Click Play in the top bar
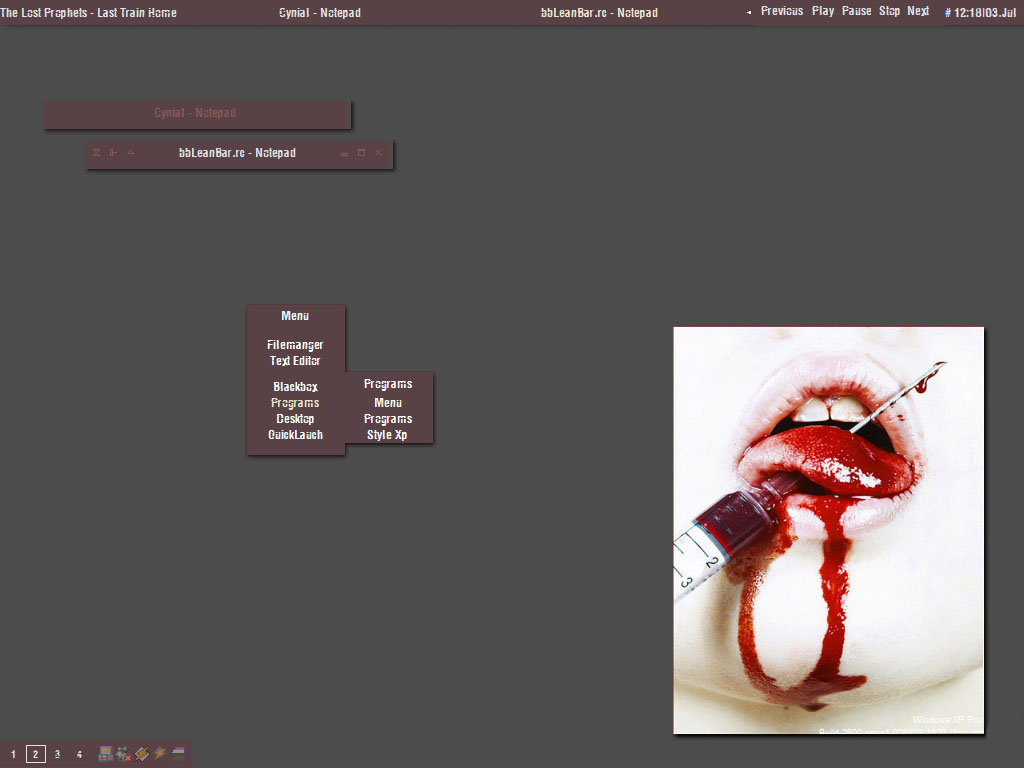1024x768 pixels. point(823,11)
